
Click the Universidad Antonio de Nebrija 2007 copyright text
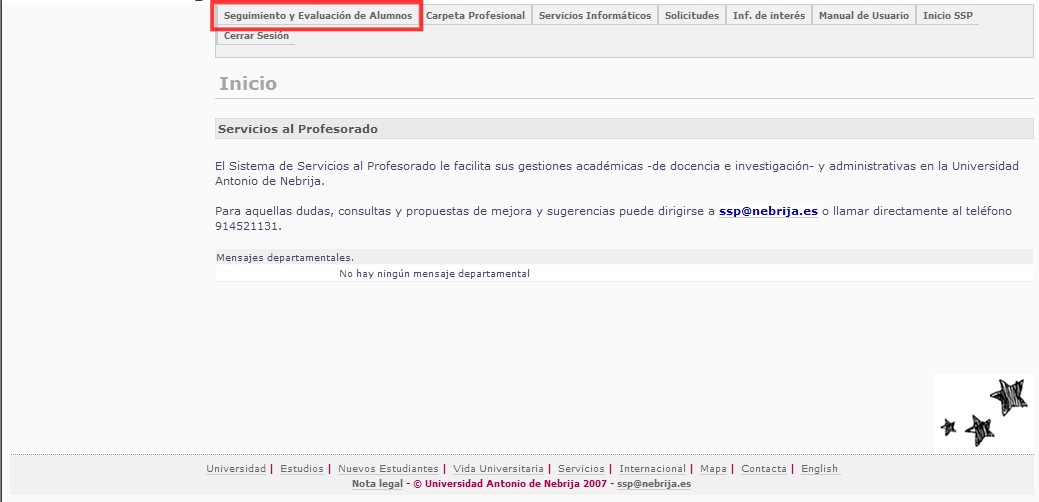pos(510,484)
